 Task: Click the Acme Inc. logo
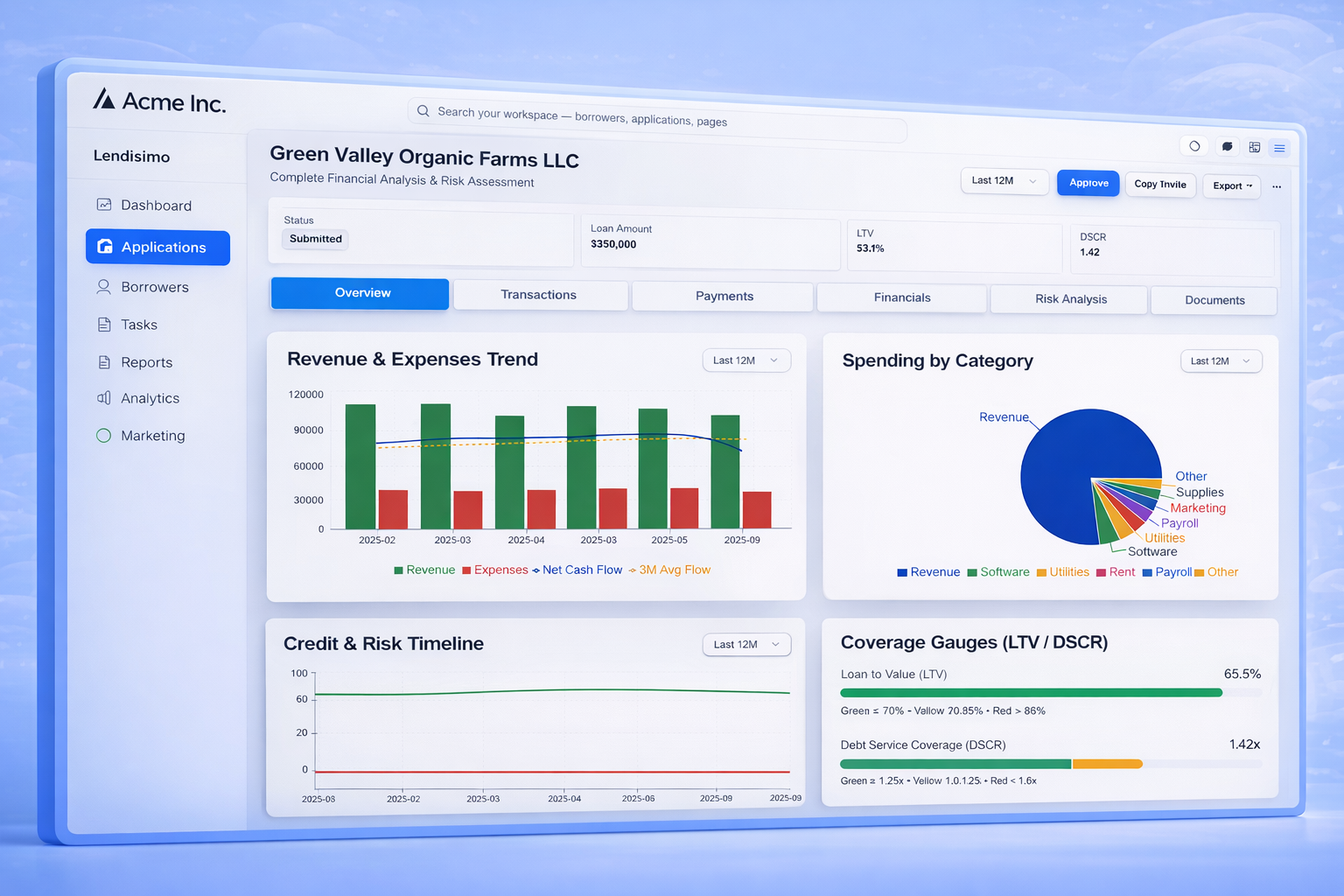pyautogui.click(x=158, y=101)
